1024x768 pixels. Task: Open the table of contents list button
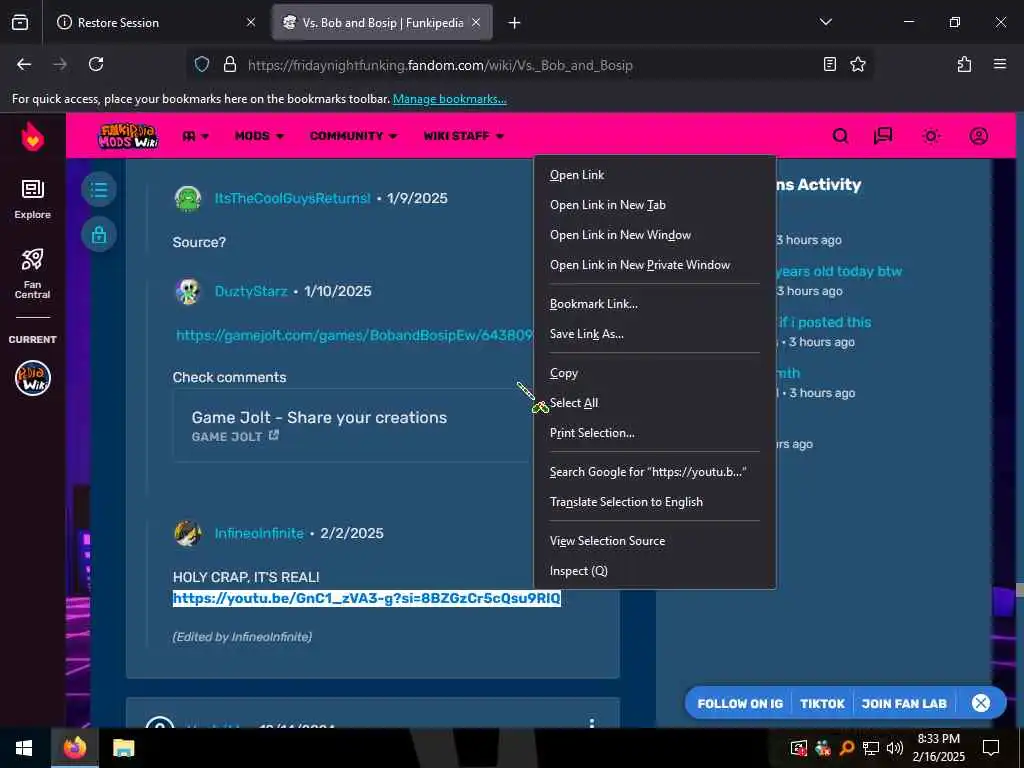coord(99,189)
